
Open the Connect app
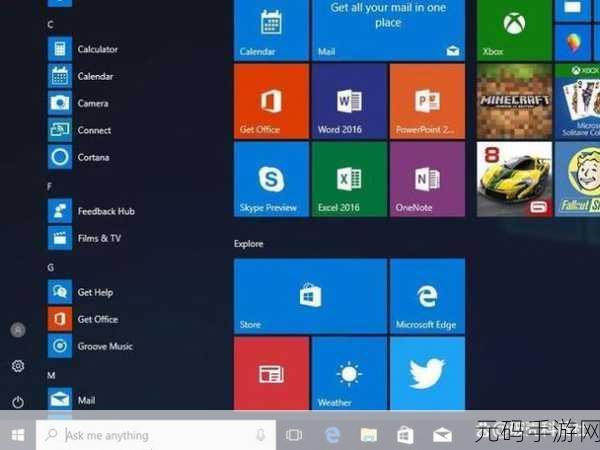tap(80, 130)
